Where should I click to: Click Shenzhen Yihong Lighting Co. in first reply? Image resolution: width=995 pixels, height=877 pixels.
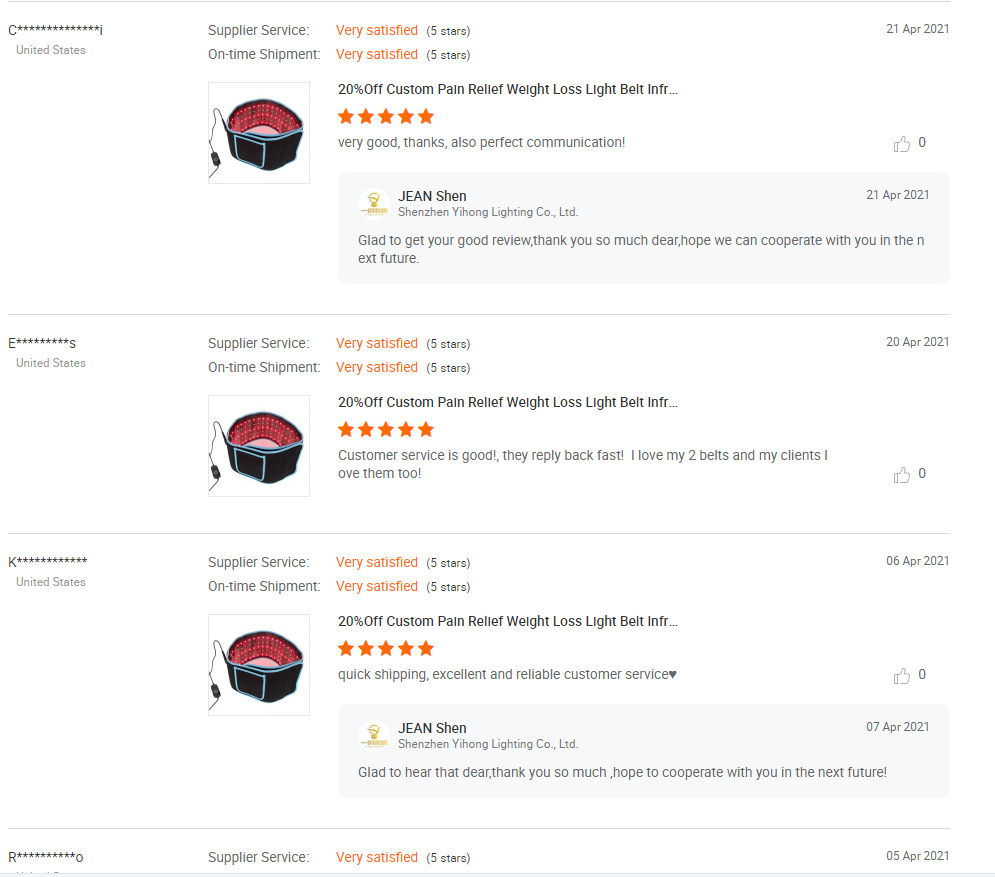pyautogui.click(x=488, y=212)
